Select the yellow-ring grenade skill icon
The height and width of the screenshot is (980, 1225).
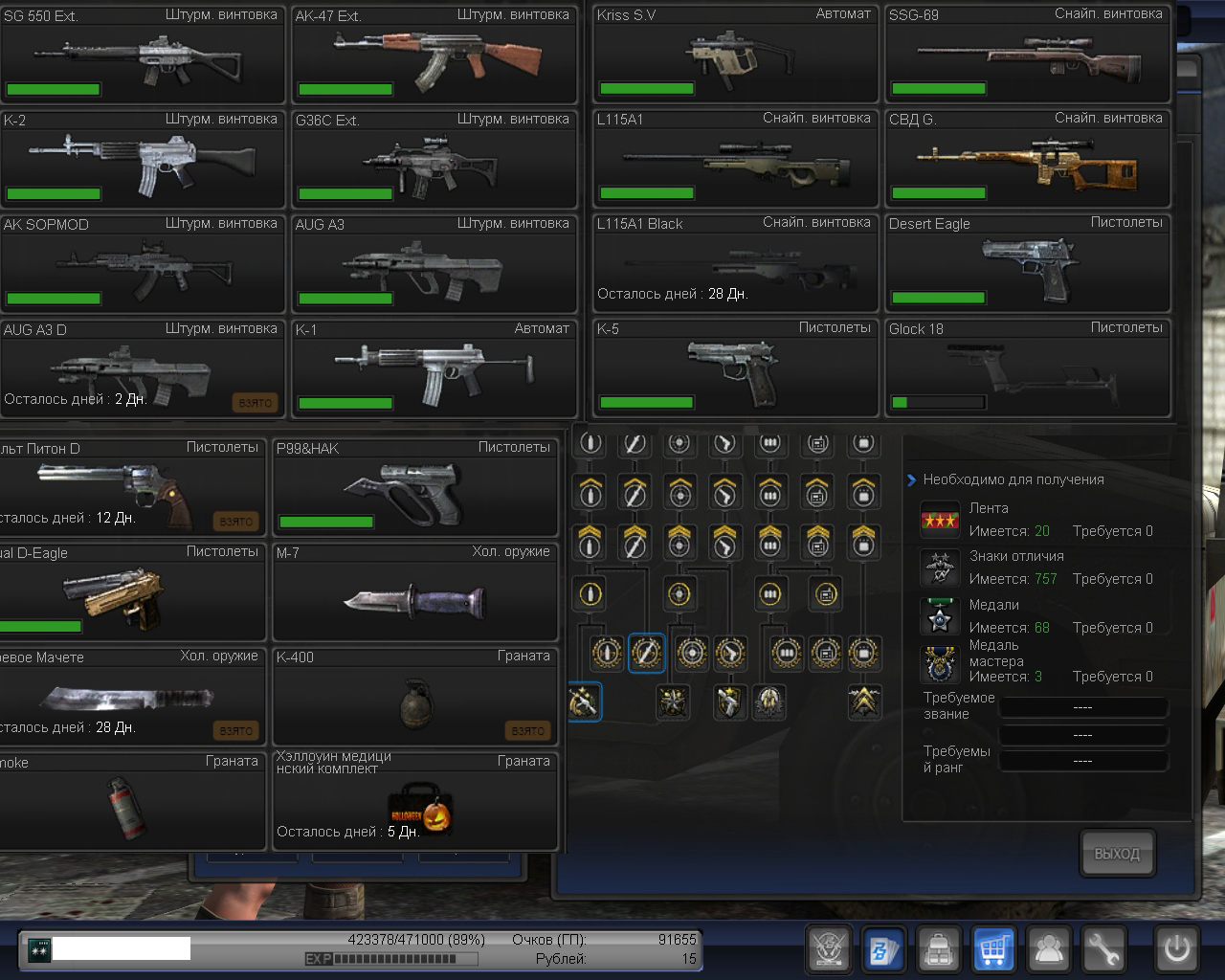(x=590, y=594)
